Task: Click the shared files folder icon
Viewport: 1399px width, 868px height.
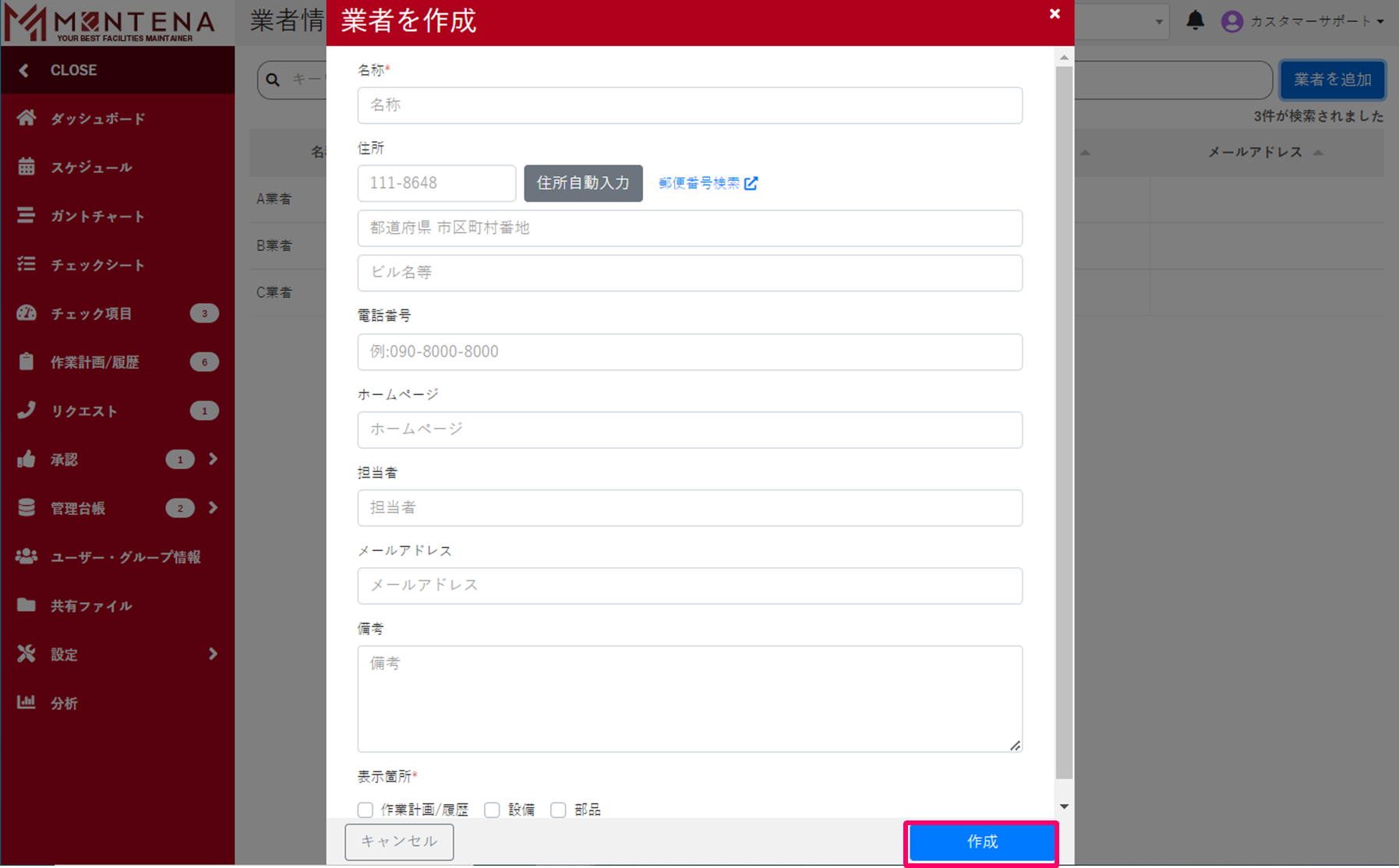Action: point(26,605)
